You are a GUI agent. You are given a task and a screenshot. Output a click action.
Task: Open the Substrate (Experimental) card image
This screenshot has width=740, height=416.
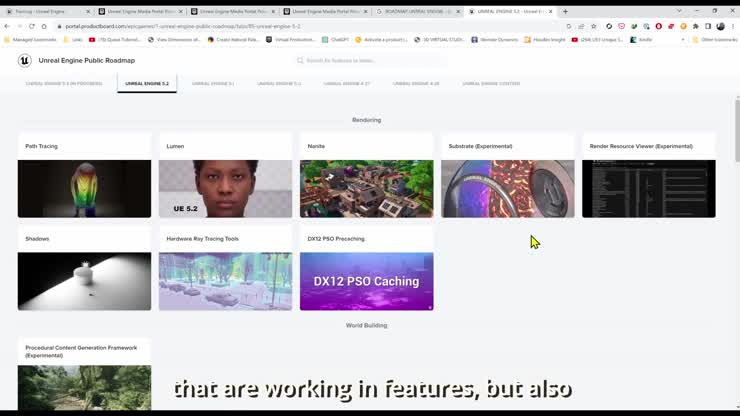click(508, 188)
